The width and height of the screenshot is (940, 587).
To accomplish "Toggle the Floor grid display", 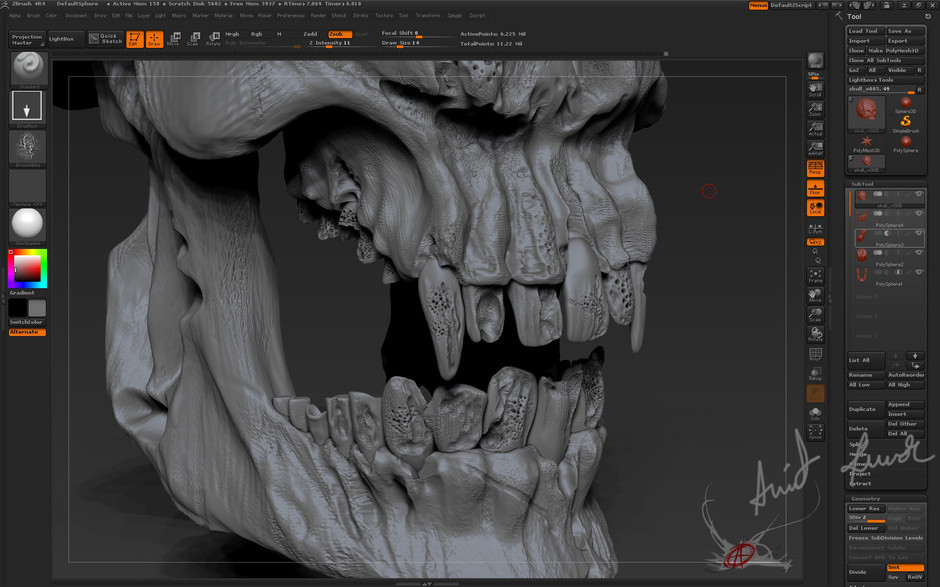I will point(815,188).
